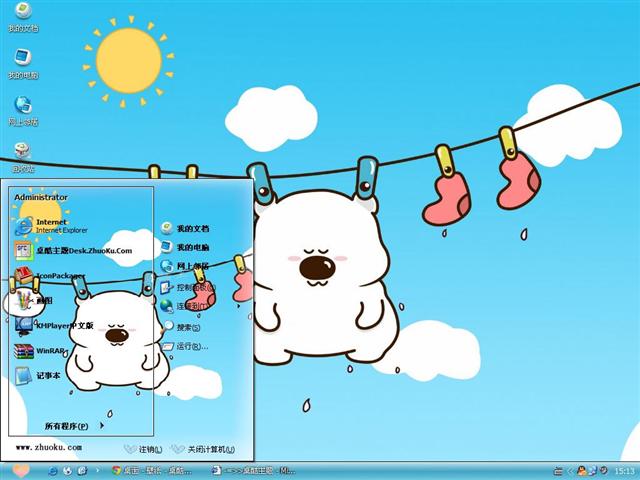640x480 pixels.
Task: Open 网上邻居 in Start menu right column
Action: pos(185,266)
